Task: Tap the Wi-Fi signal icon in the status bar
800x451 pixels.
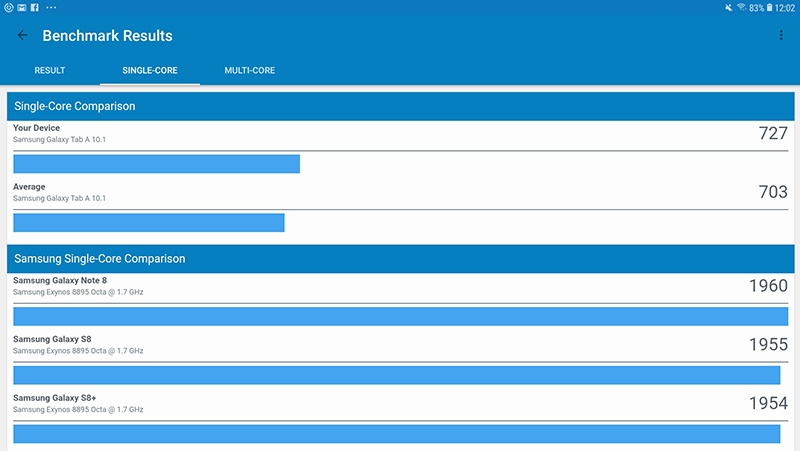Action: [741, 8]
